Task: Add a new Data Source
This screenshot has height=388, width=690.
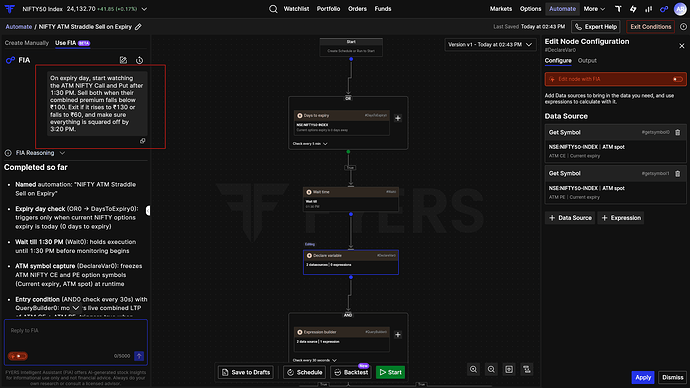Action: coord(570,218)
